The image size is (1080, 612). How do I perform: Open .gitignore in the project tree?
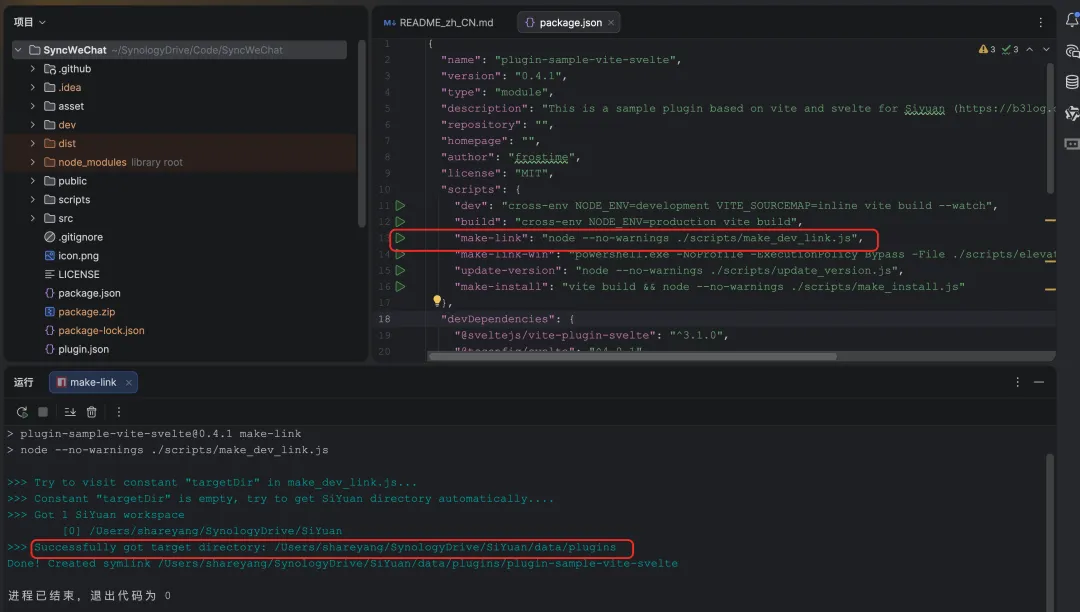pos(74,237)
